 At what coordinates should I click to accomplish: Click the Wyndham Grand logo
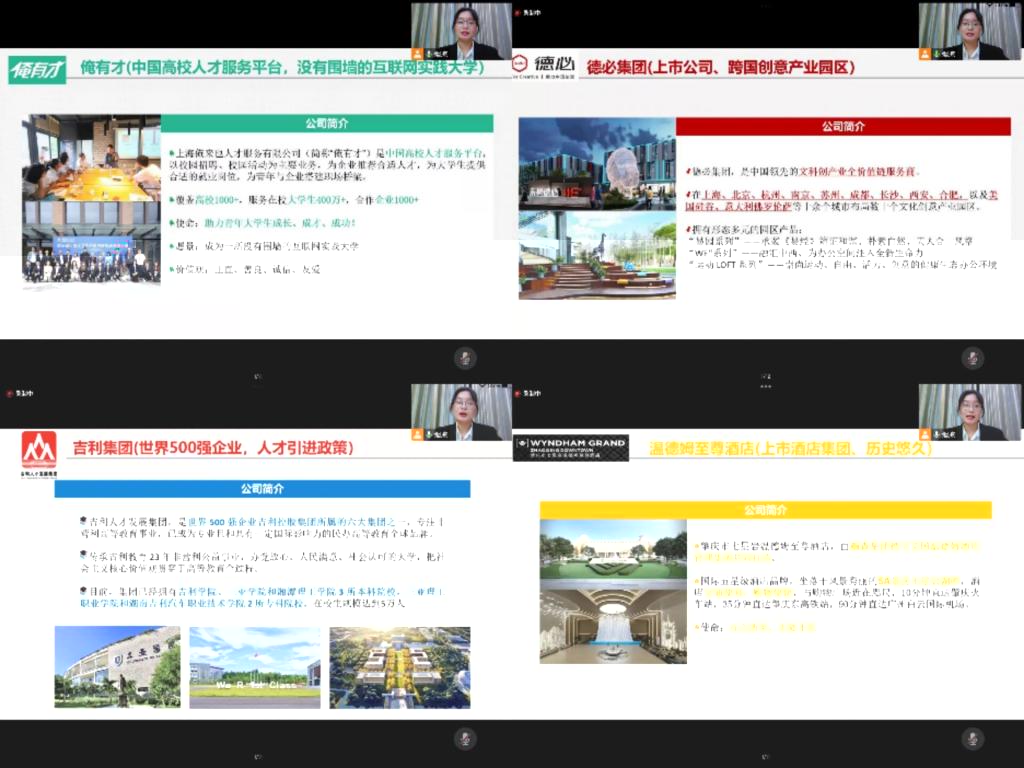(570, 447)
